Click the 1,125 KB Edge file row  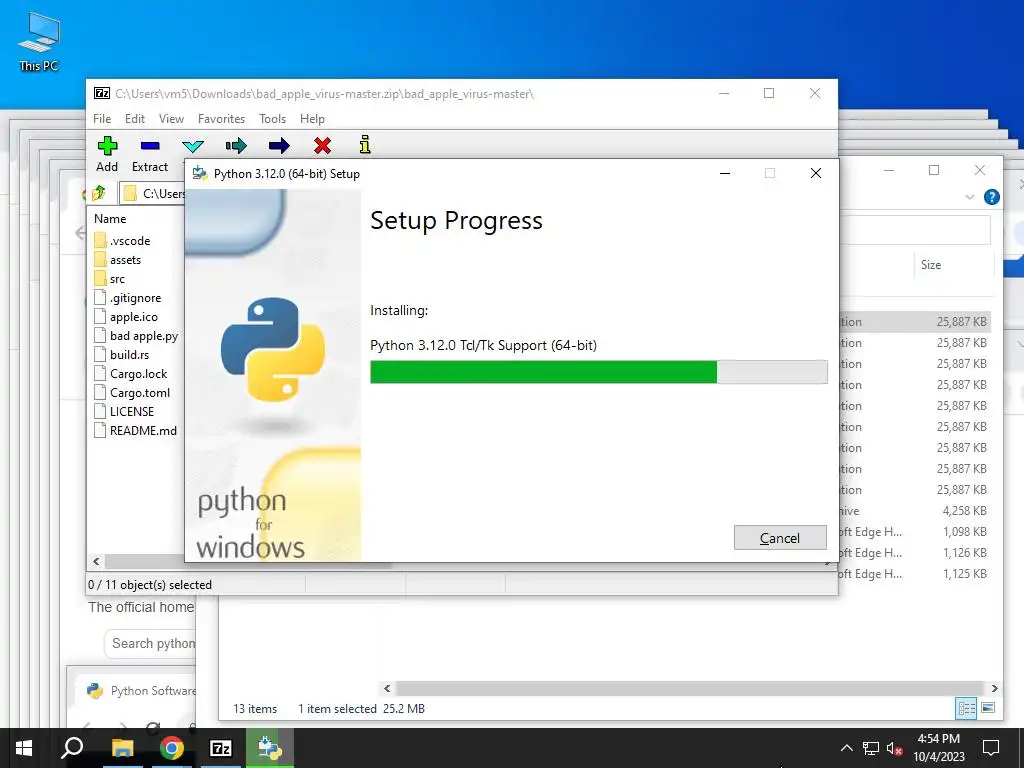[914, 573]
